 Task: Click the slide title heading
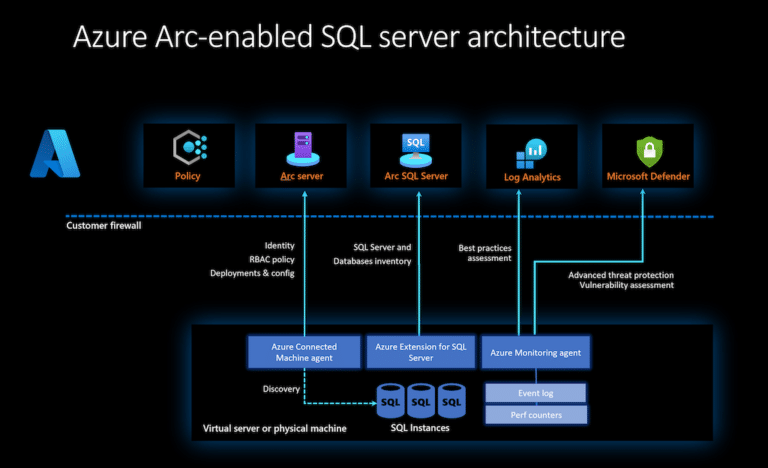pos(349,37)
